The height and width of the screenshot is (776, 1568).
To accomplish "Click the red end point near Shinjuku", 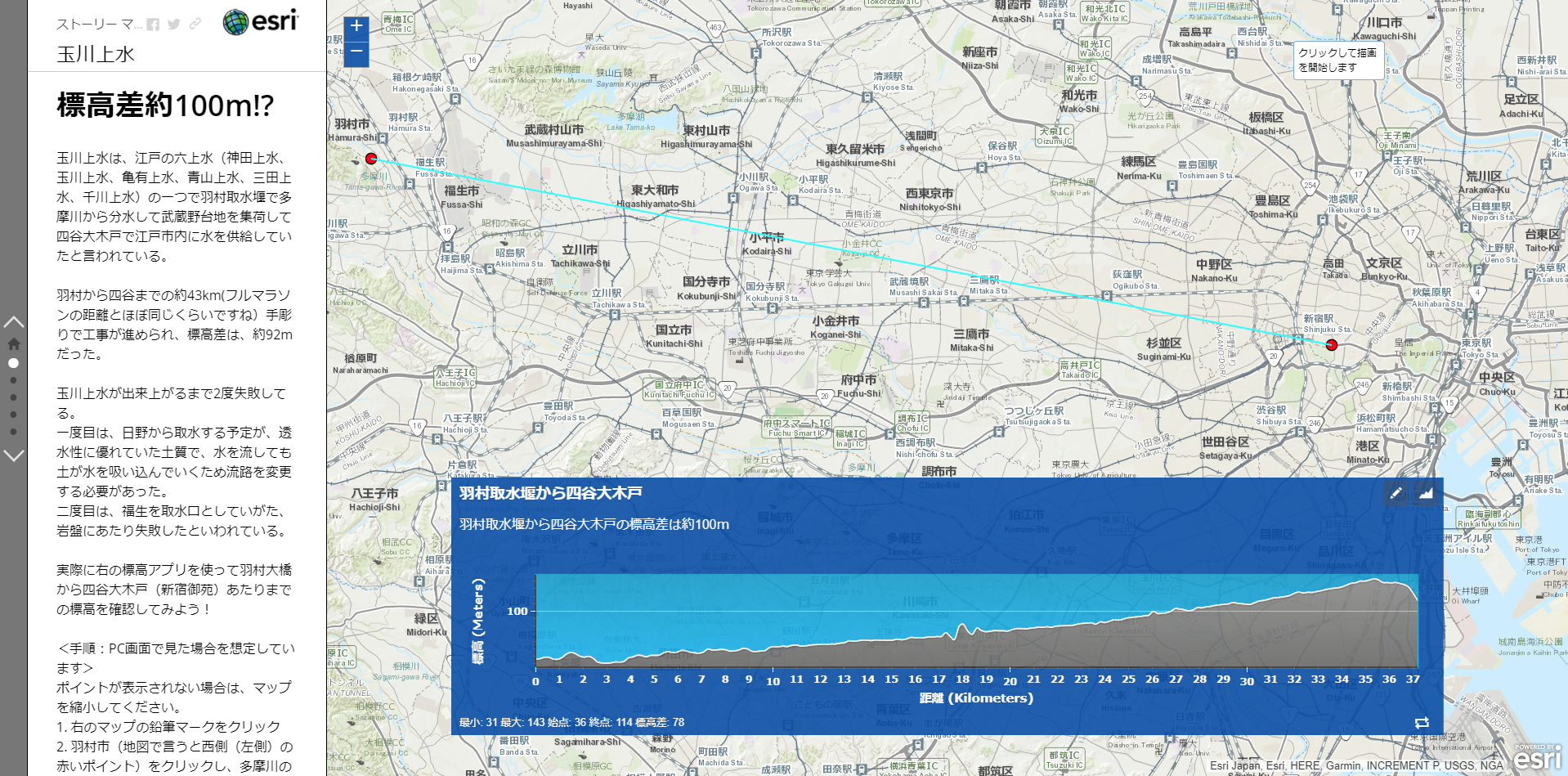I will coord(1331,345).
